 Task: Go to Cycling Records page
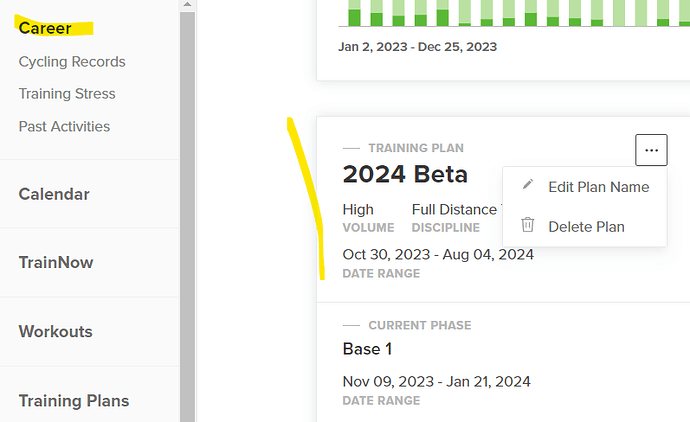click(72, 62)
